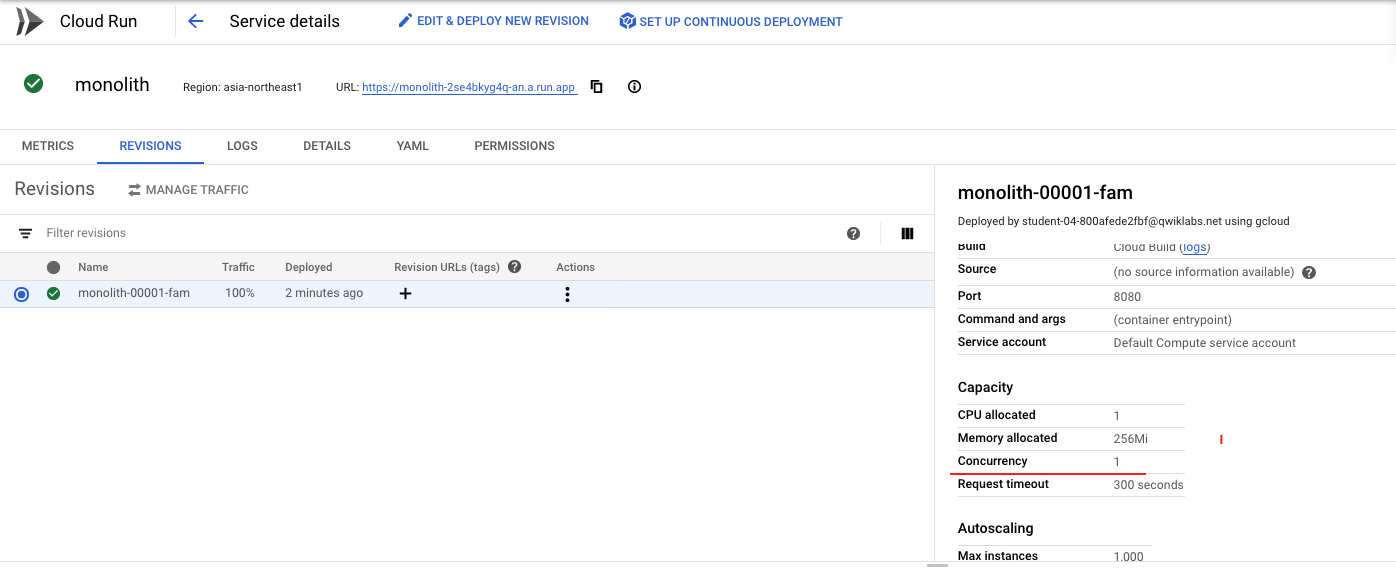This screenshot has width=1396, height=568.
Task: Open the Details tab
Action: (327, 146)
